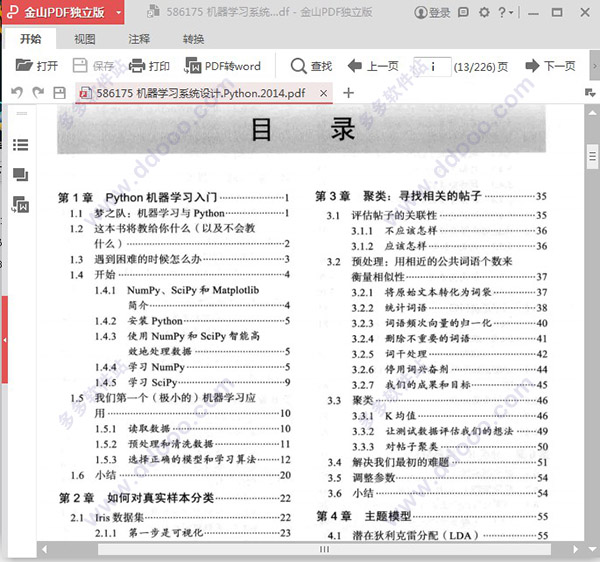Open the 金山PDF独立版 app menu dropdown
600x562 pixels.
click(119, 13)
